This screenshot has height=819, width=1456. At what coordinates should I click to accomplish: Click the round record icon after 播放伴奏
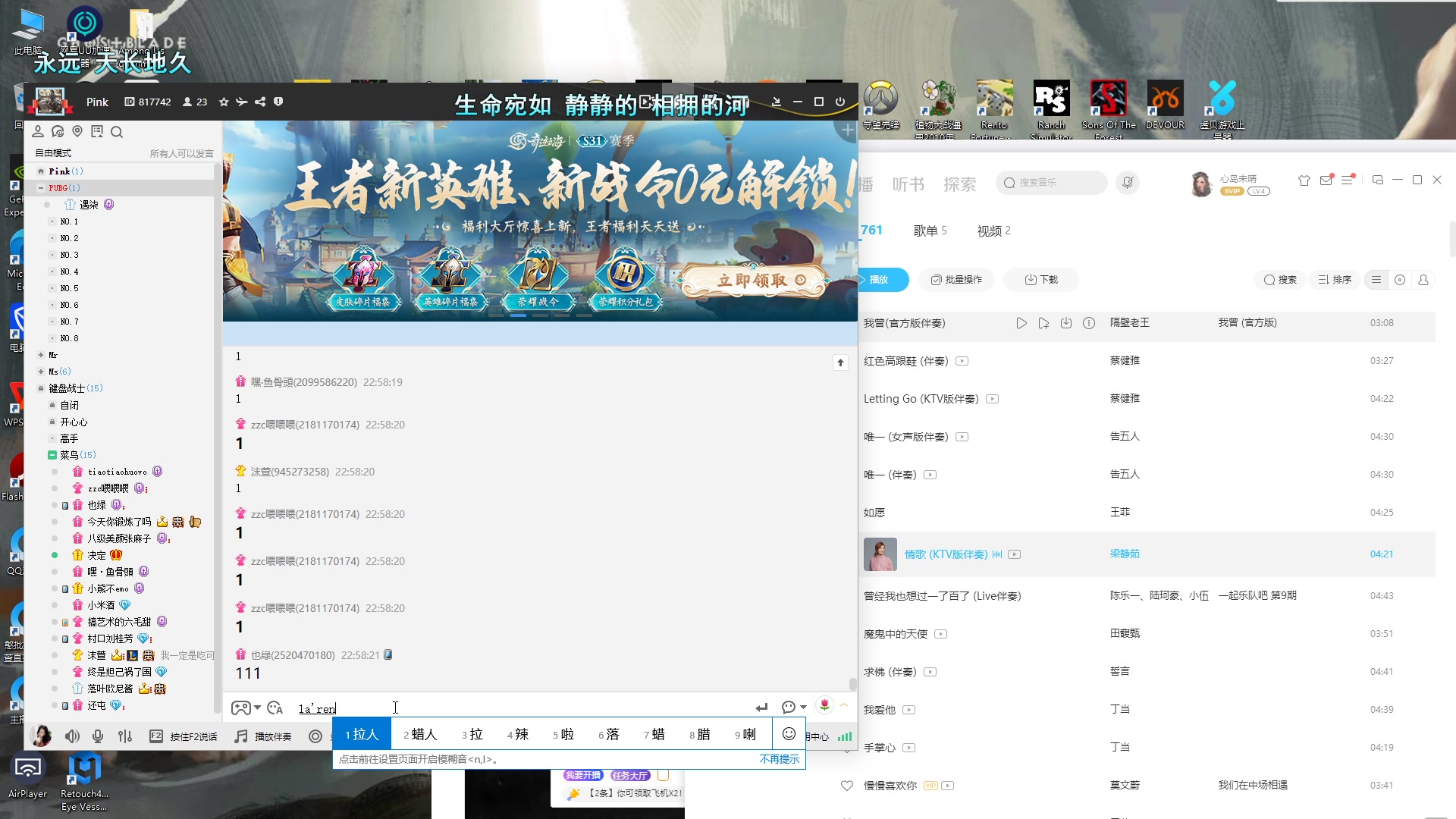(x=315, y=736)
